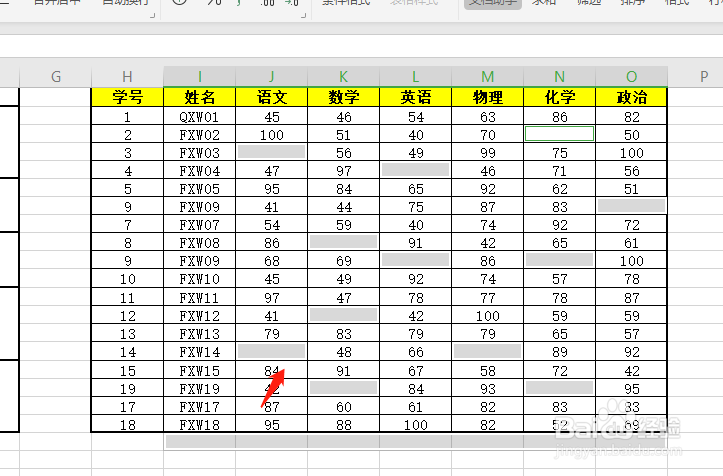Open alignment group dialog launcher at toolbar corner
The image size is (723, 476).
pos(152,16)
